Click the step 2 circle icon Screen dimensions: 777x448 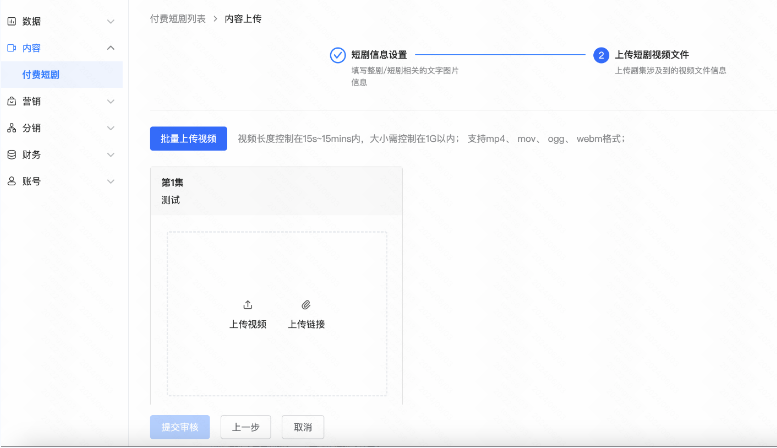(601, 55)
